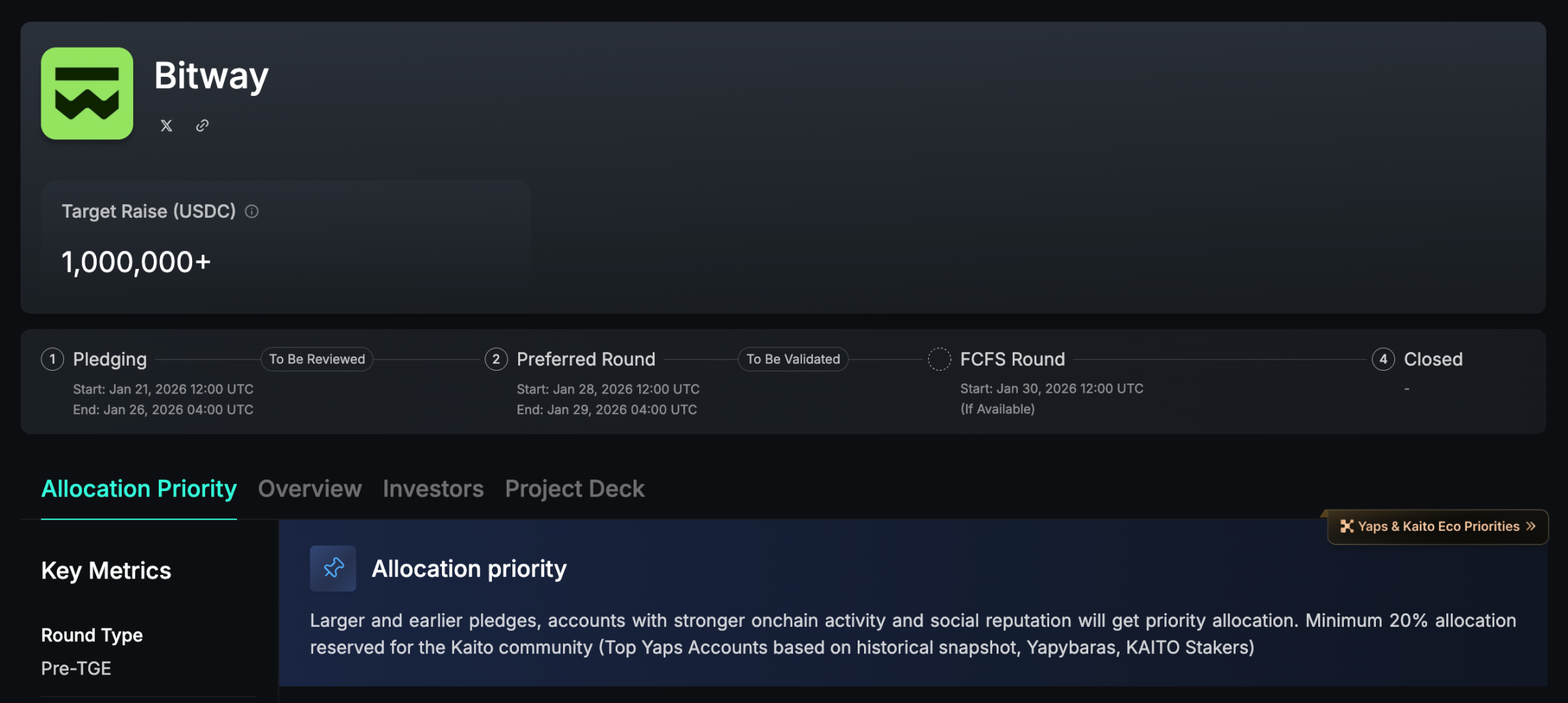1568x703 pixels.
Task: Open the Investors tab
Action: pyautogui.click(x=433, y=489)
